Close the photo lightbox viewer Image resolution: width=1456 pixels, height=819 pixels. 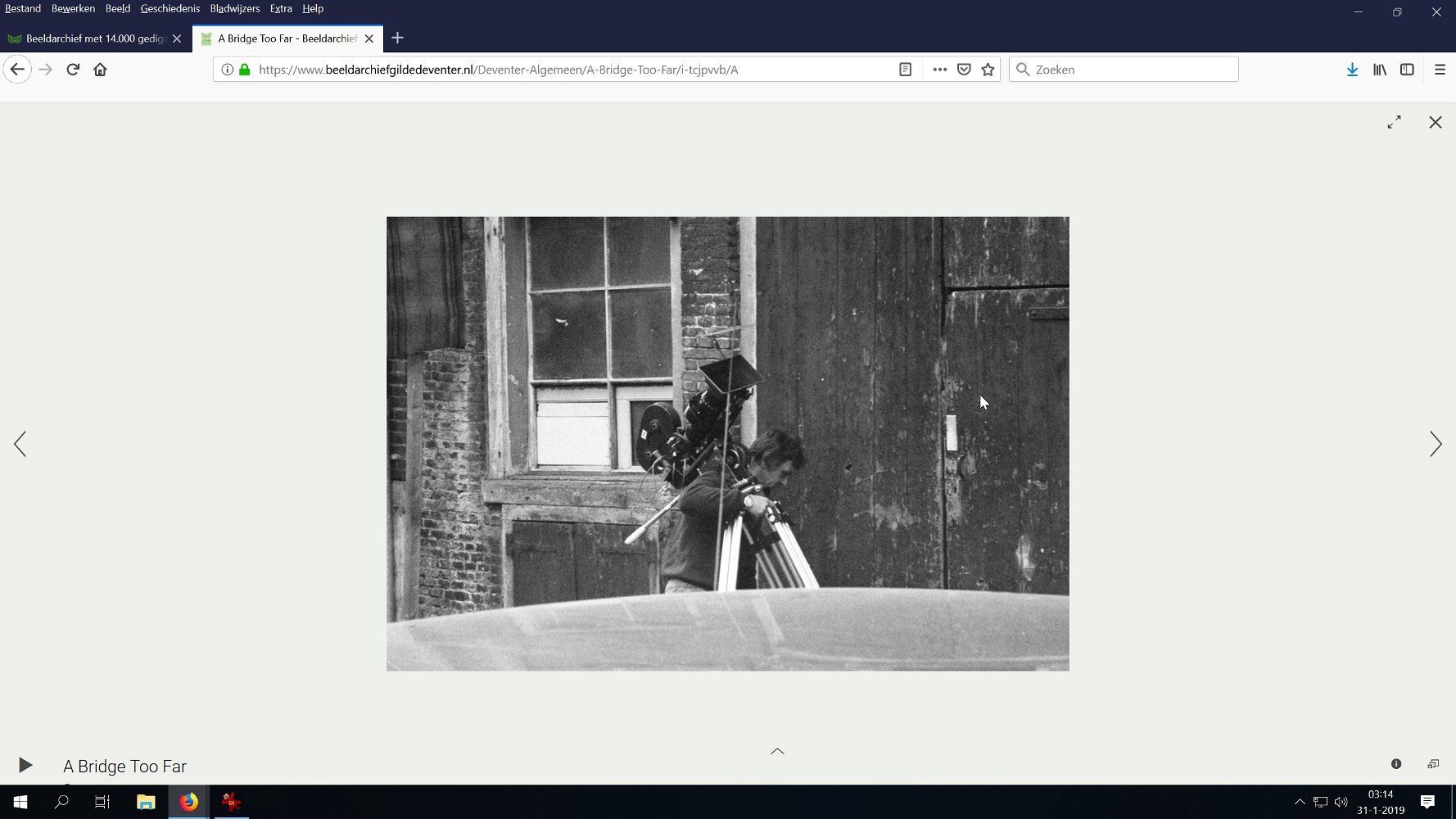pyautogui.click(x=1435, y=122)
